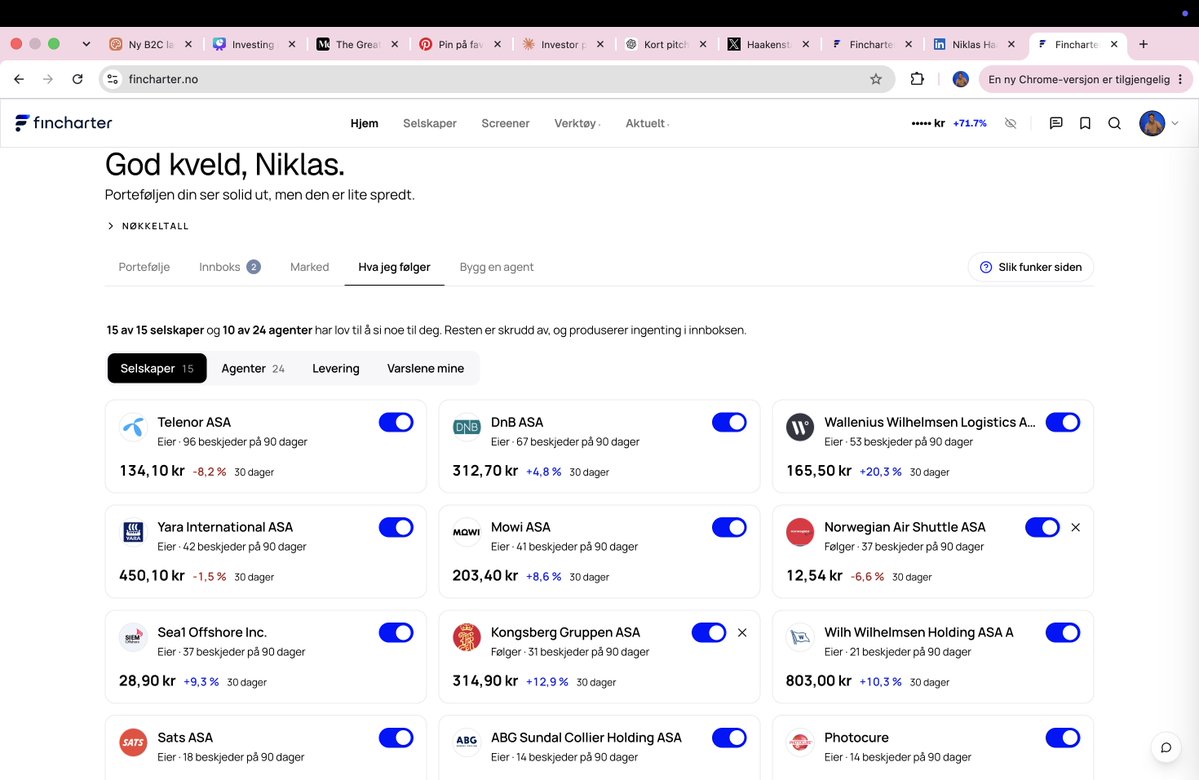
Task: Open Chrome extensions puzzle icon
Action: 917,79
